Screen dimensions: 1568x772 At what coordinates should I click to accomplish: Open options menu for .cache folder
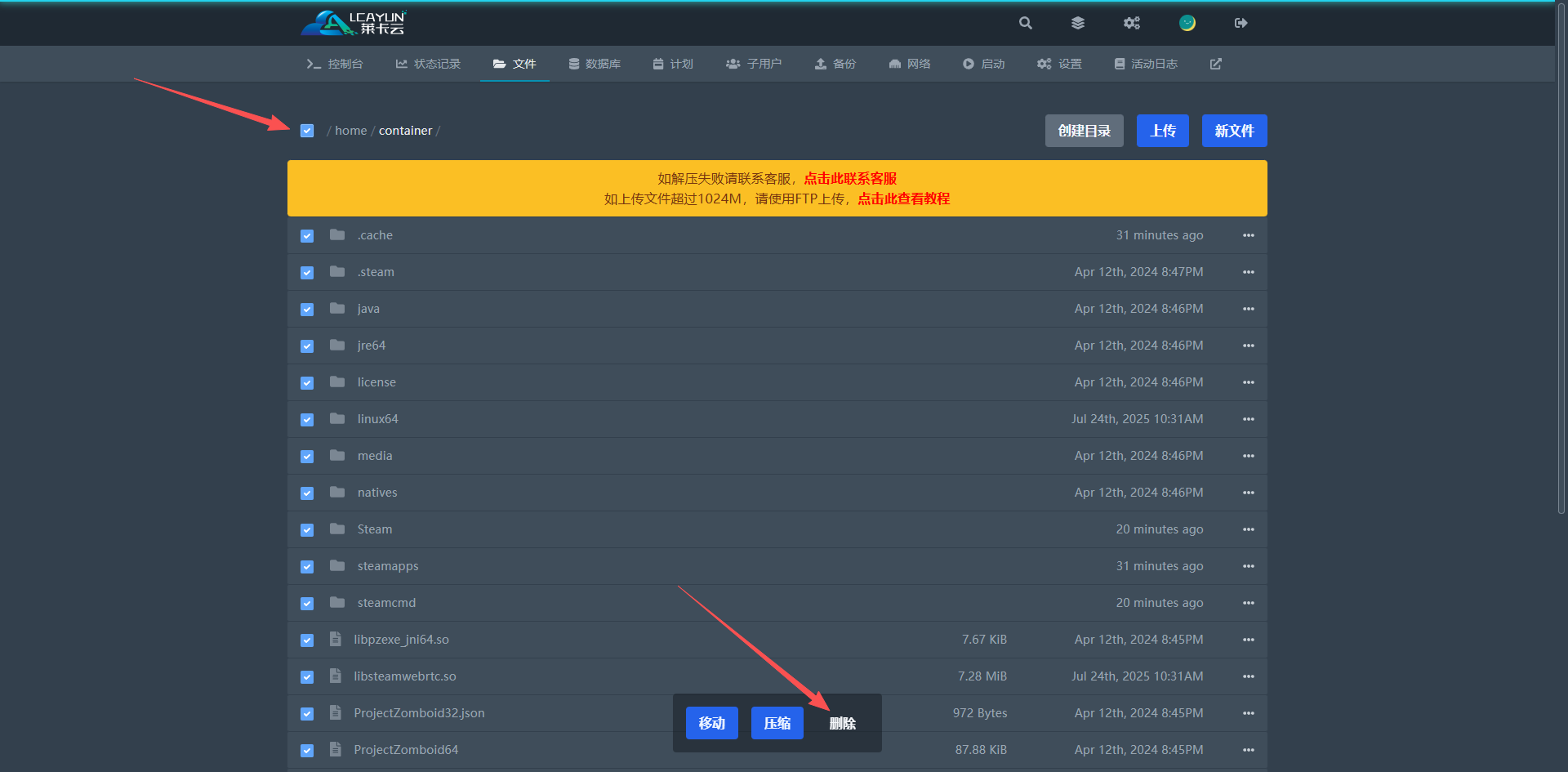[x=1248, y=235]
